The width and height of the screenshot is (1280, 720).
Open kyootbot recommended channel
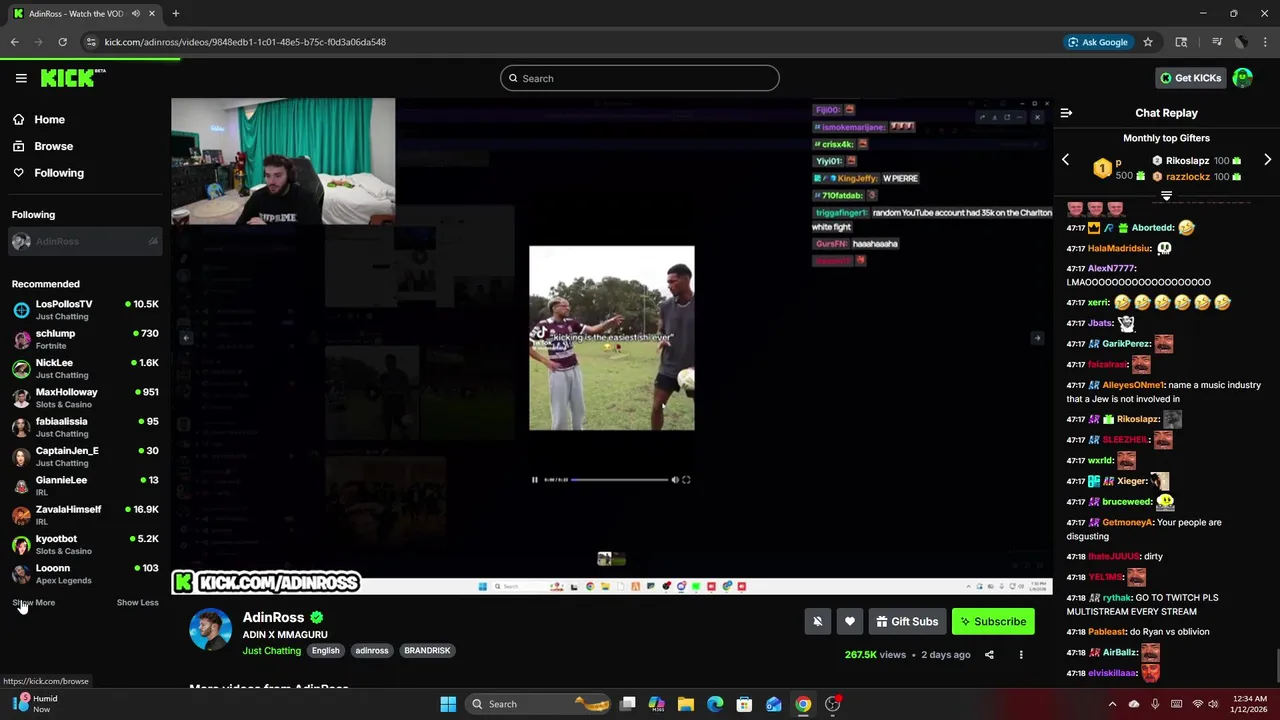tap(85, 544)
